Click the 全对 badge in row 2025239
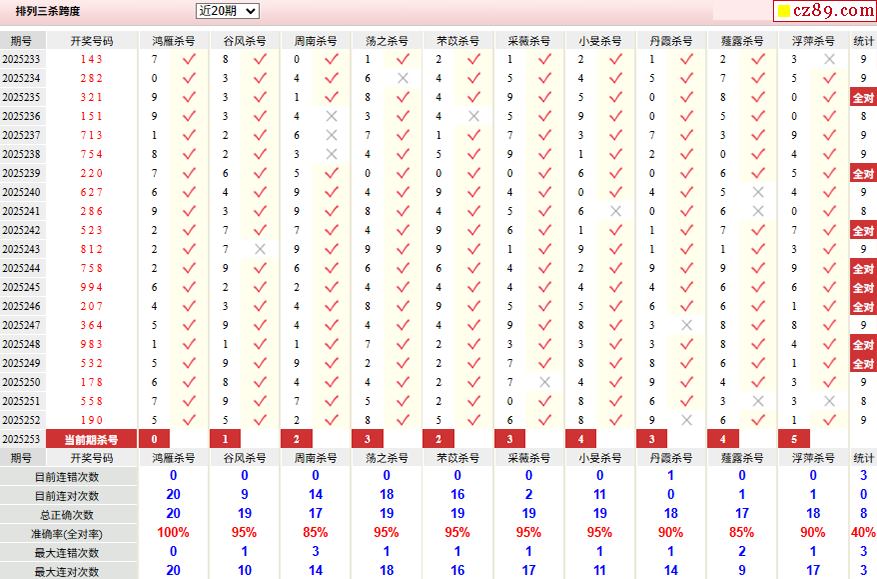 click(863, 173)
